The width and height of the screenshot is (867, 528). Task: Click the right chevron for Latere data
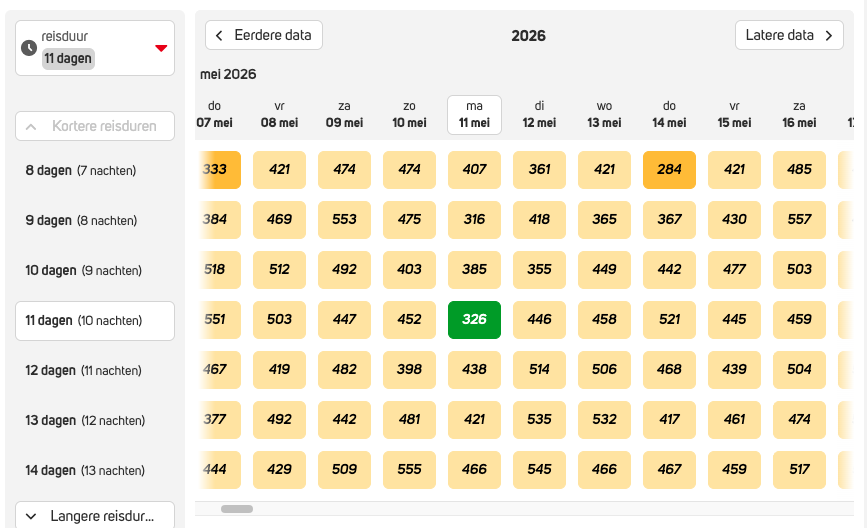point(829,36)
